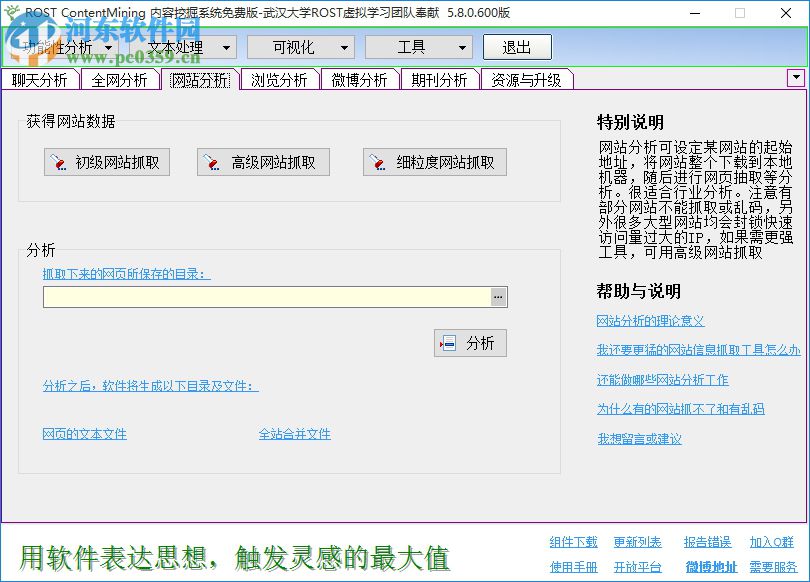Screen dimensions: 810x582
Task: Open the 高级网站抓取 advanced crawl tool
Action: pos(263,162)
